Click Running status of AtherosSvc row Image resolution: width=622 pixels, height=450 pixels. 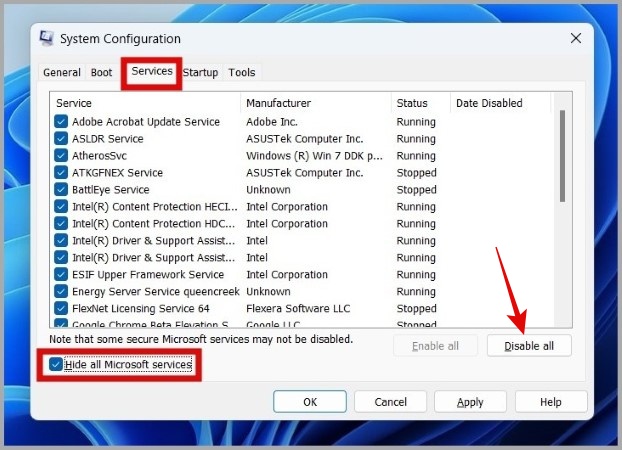[x=416, y=156]
